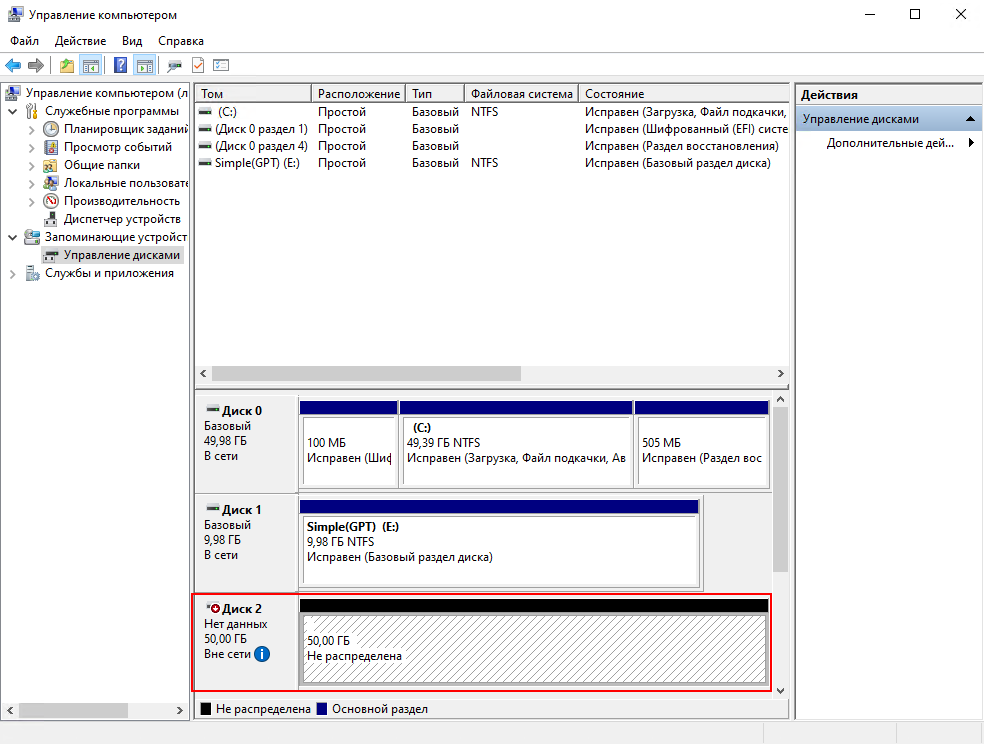Collapse the Управление дисками actions section arrow

coord(970,119)
